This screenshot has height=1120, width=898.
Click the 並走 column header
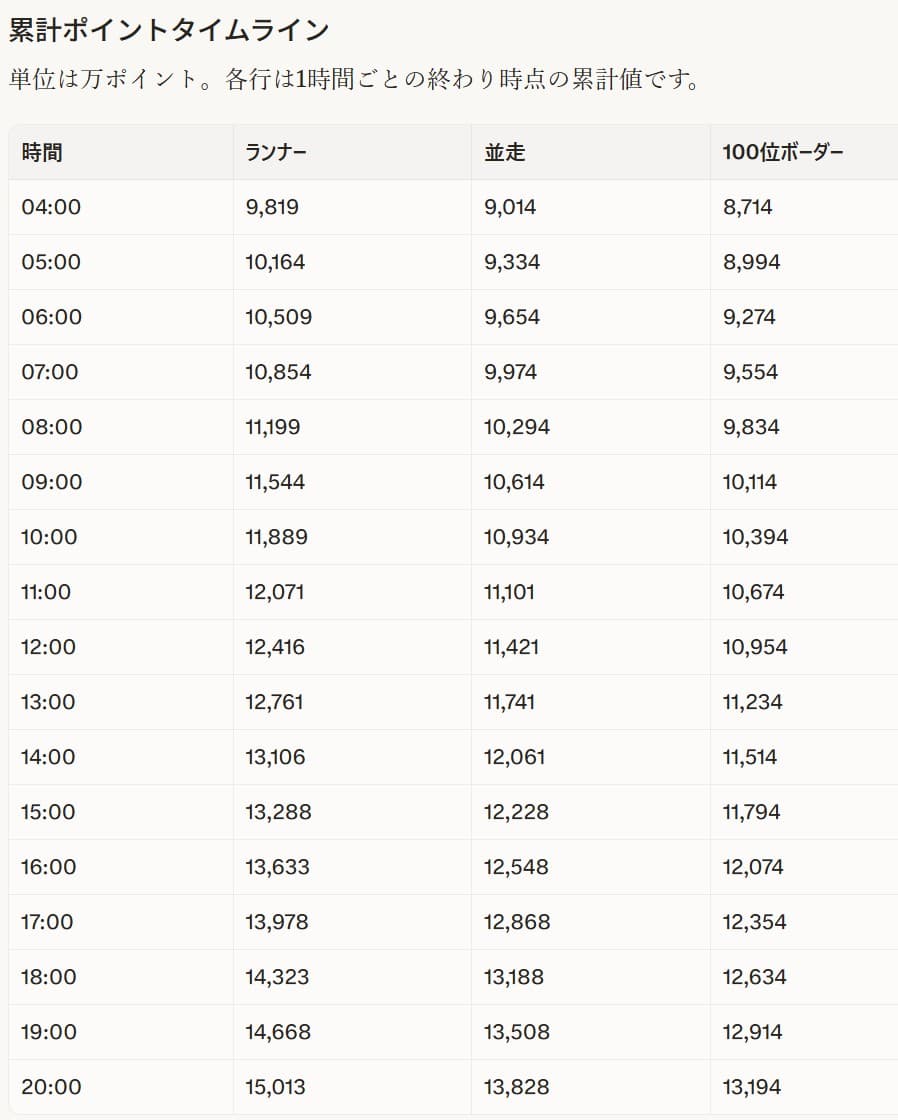[x=504, y=153]
